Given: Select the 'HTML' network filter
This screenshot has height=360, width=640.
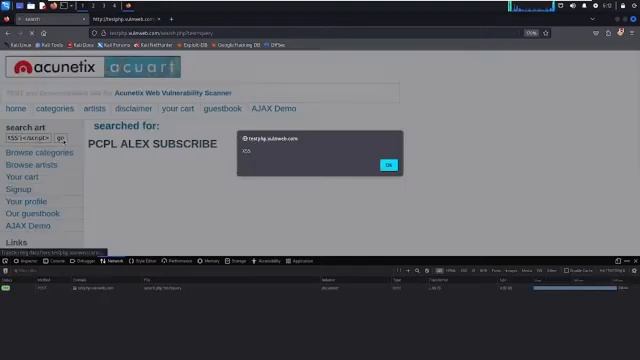Looking at the screenshot, I should [451, 270].
